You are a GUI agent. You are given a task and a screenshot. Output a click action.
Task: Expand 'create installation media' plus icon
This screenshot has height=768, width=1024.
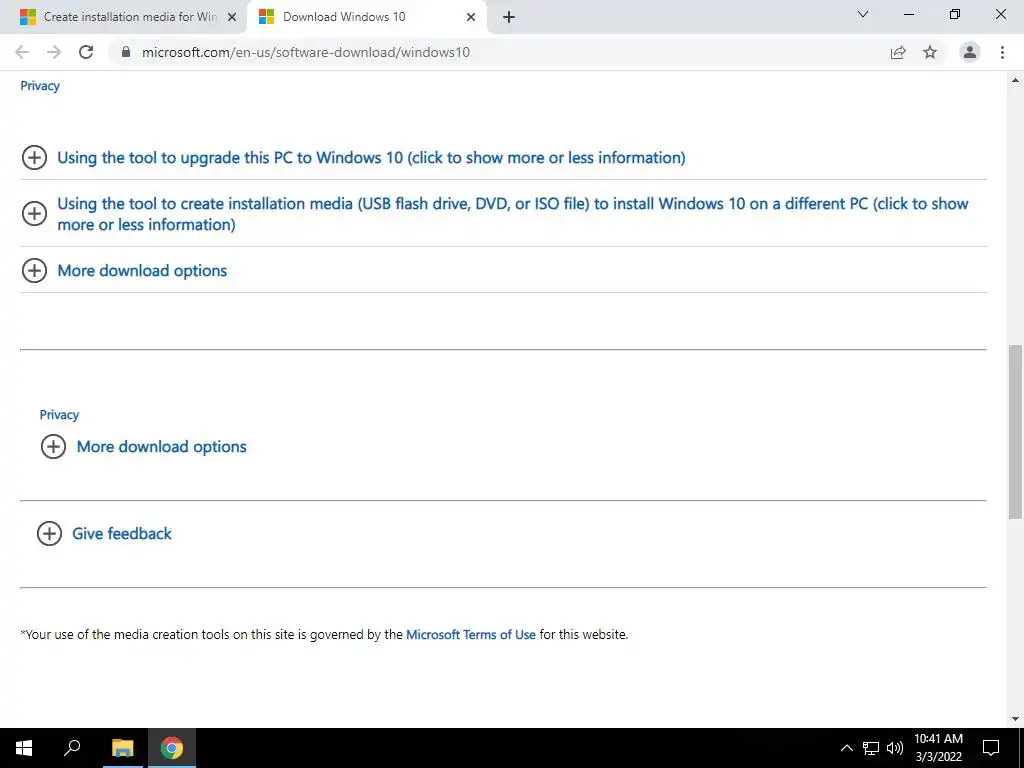pyautogui.click(x=34, y=214)
